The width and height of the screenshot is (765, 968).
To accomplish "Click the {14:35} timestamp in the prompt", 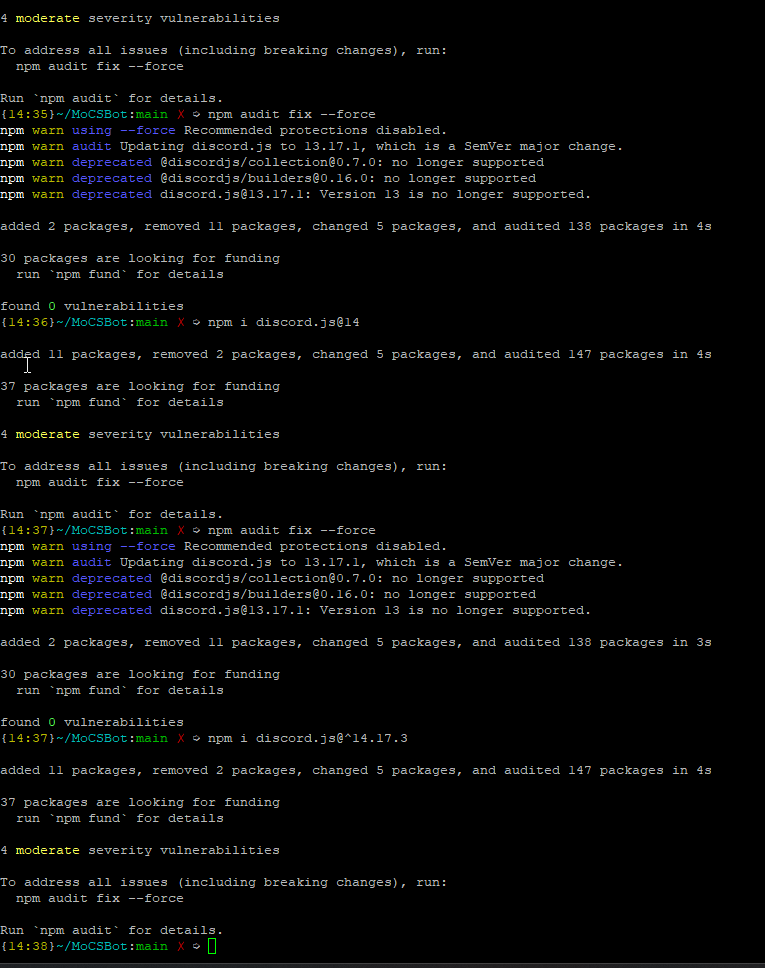I will point(20,115).
